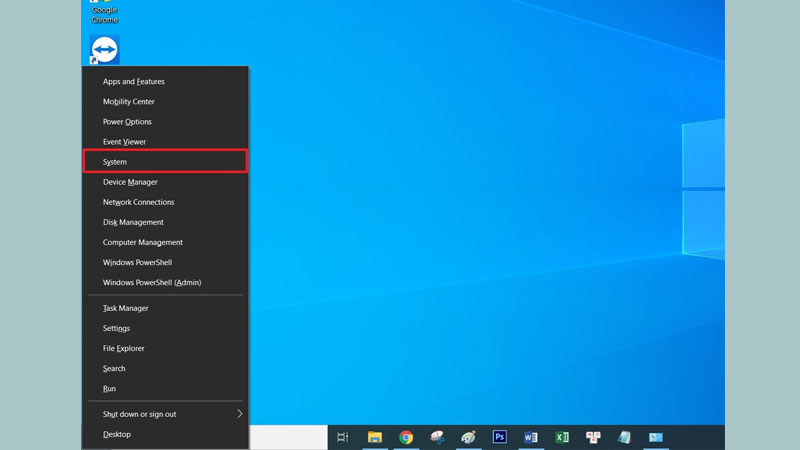Open the Paint palette icon in taskbar
Viewport: 800px width, 450px height.
point(468,437)
